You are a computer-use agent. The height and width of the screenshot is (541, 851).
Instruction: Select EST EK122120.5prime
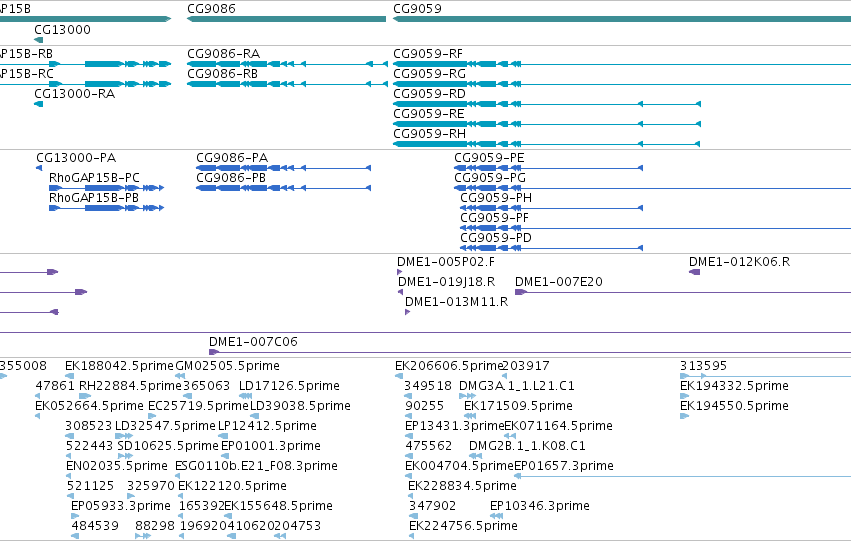(x=232, y=486)
